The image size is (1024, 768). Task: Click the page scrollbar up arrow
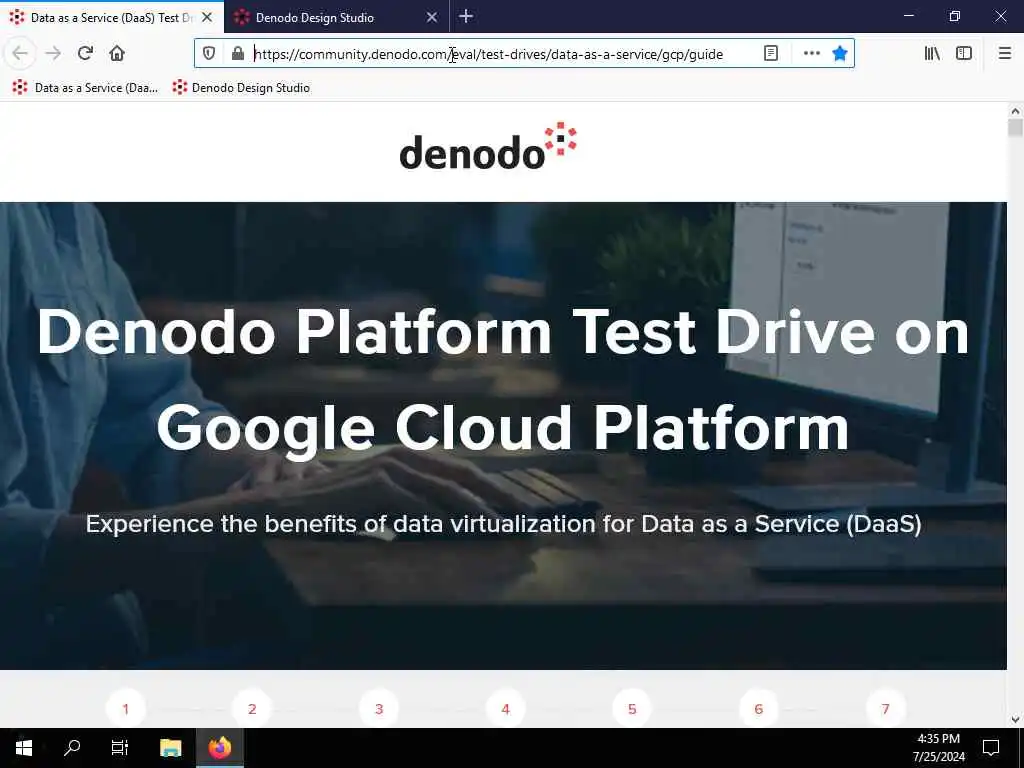(1015, 110)
